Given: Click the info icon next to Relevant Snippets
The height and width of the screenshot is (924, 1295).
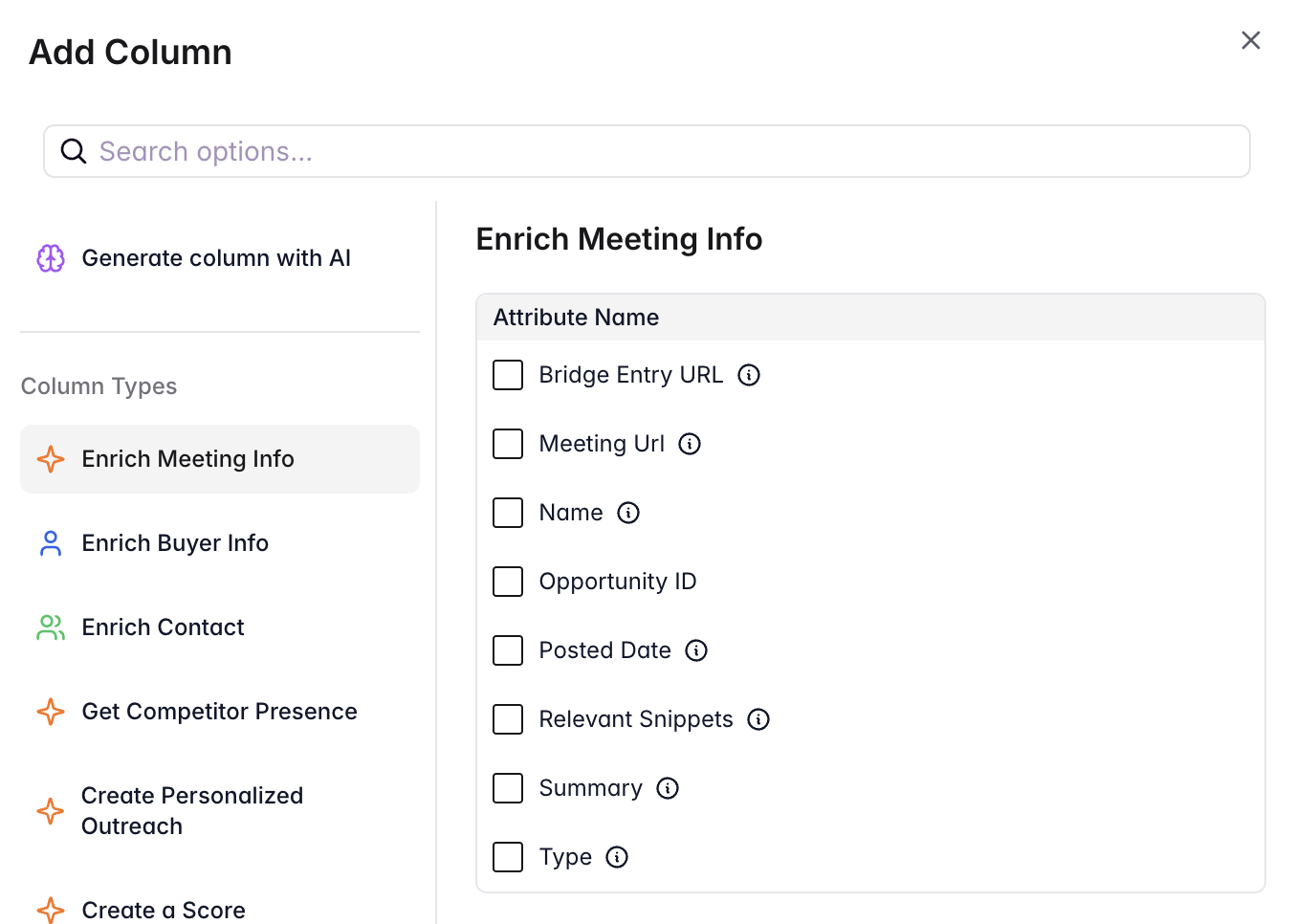Looking at the screenshot, I should tap(758, 719).
